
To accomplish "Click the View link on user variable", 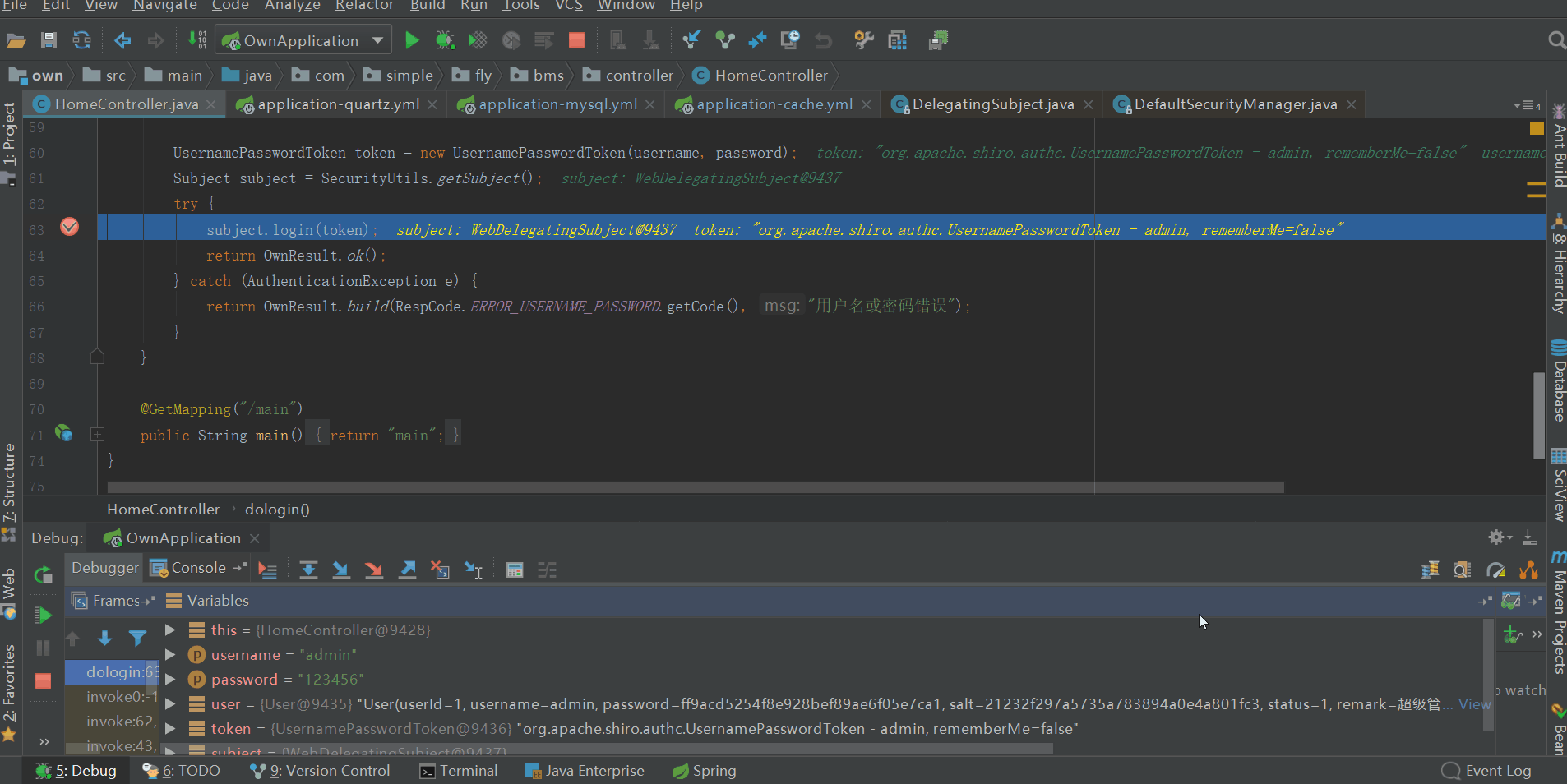I will (x=1474, y=704).
